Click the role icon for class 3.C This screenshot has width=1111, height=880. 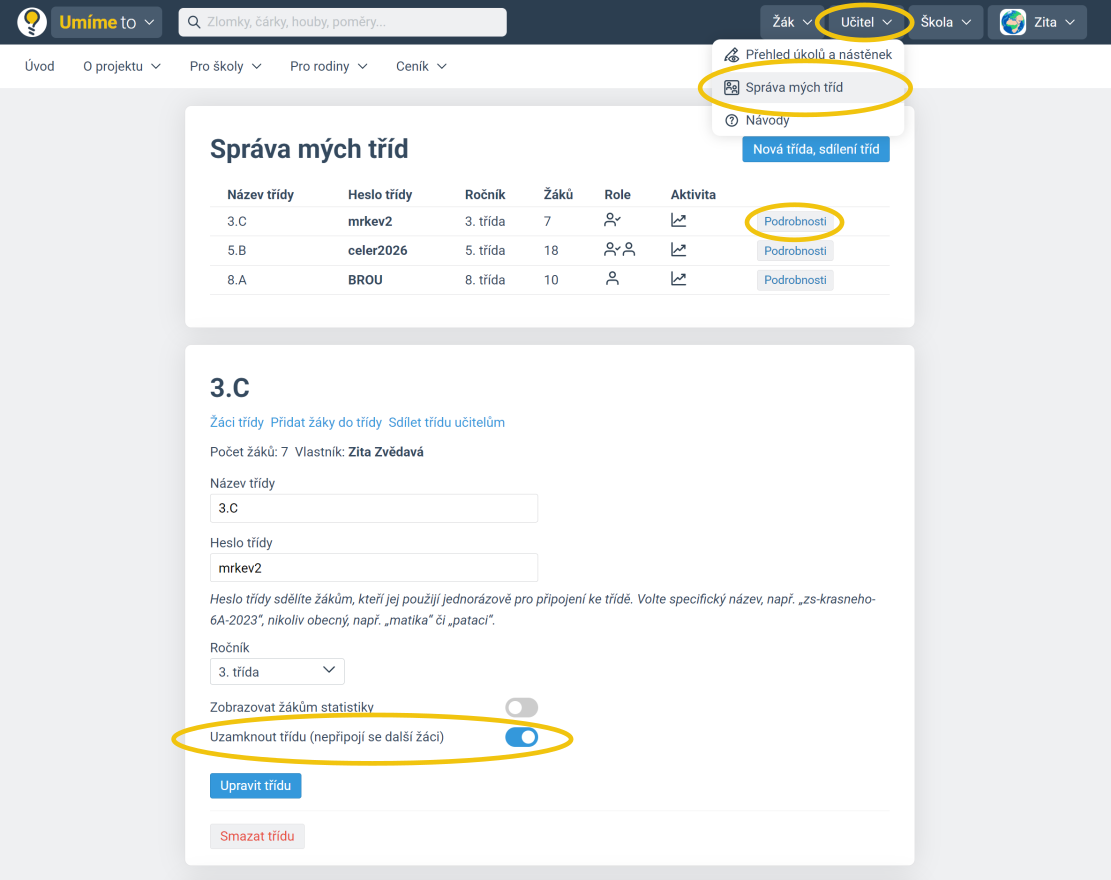pos(613,220)
